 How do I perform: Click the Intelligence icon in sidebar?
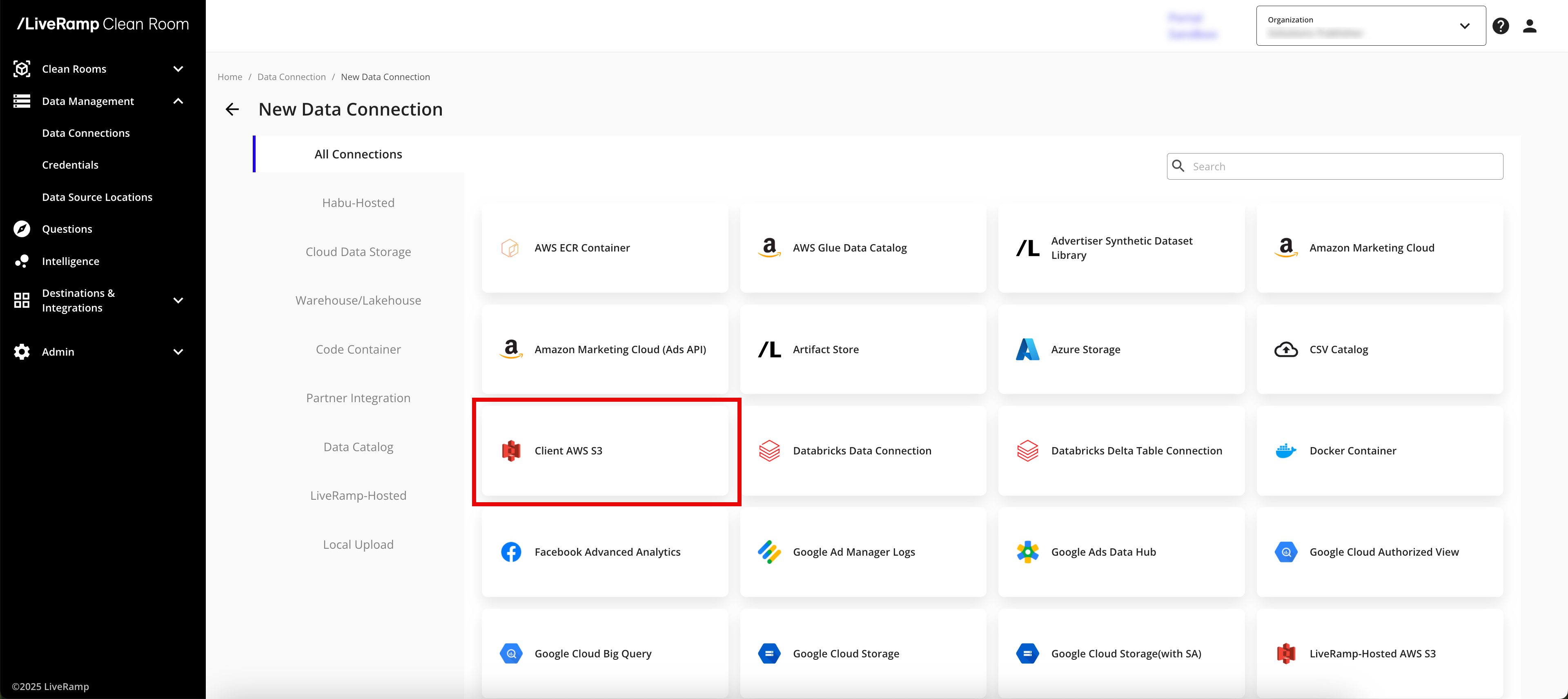coord(22,260)
